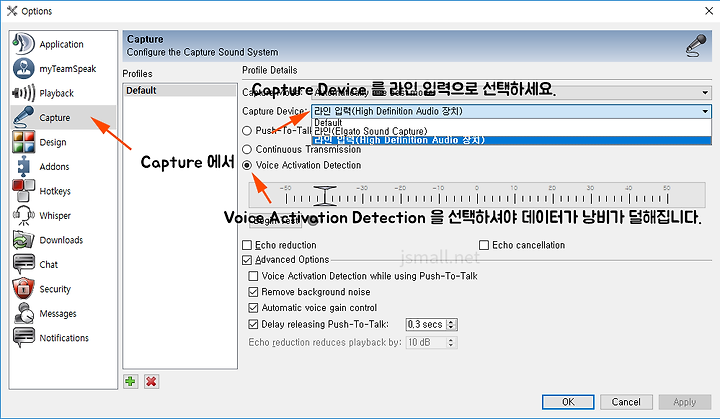Open the Capture Mode dropdown arrow
Image resolution: width=720 pixels, height=419 pixels.
(x=705, y=93)
